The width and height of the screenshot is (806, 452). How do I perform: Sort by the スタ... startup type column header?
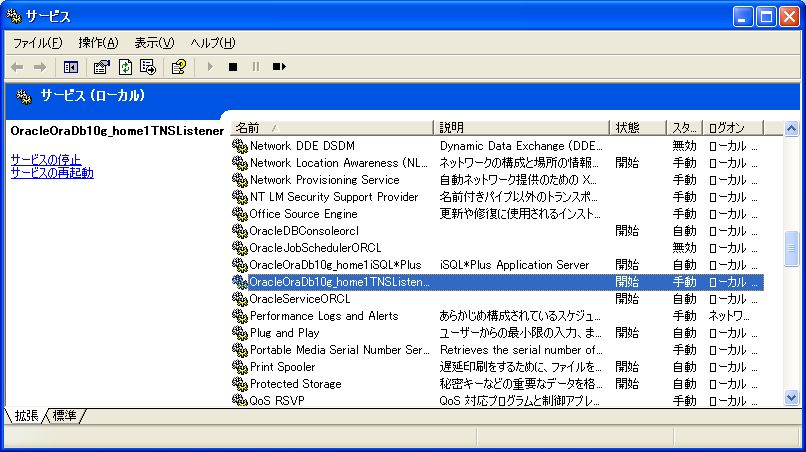click(x=685, y=128)
